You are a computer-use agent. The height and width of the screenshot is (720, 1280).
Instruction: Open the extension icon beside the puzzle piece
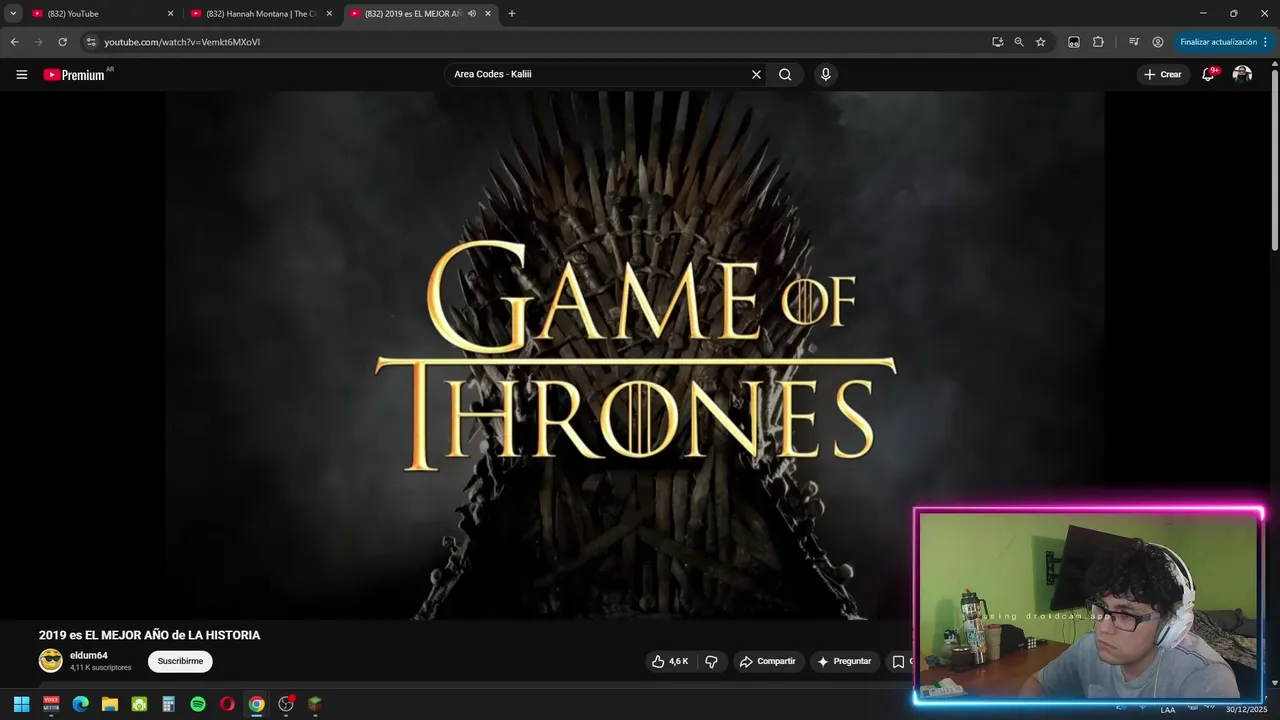(1074, 42)
